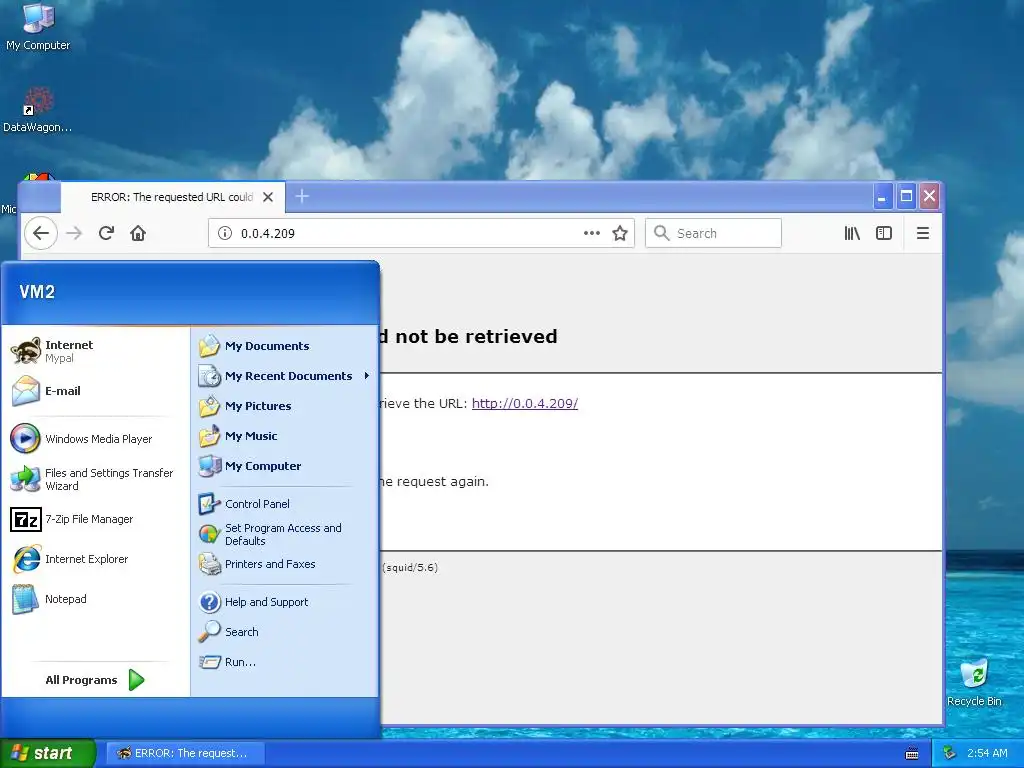Open Mypal Internet browser from Start menu
1024x768 pixels.
click(95, 351)
